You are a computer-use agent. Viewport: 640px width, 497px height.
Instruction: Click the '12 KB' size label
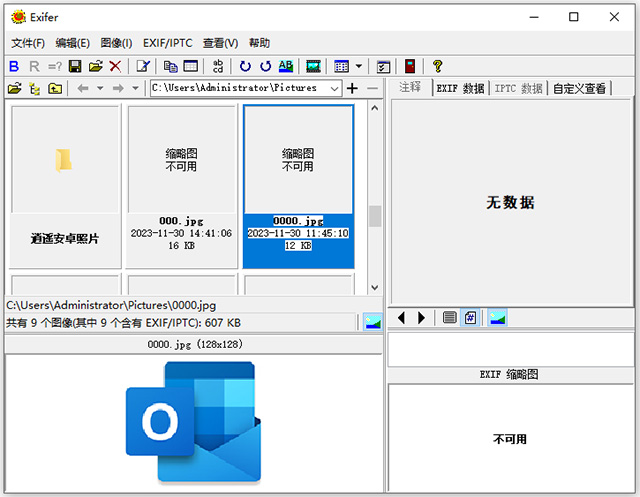coord(298,245)
